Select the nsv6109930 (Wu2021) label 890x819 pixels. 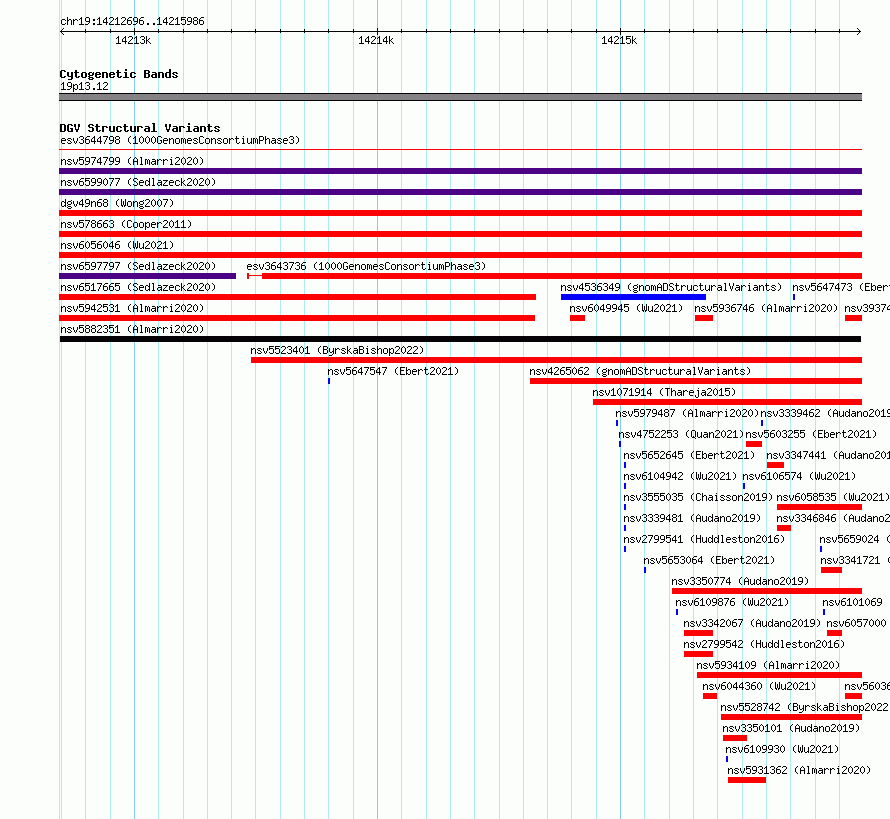[x=782, y=749]
